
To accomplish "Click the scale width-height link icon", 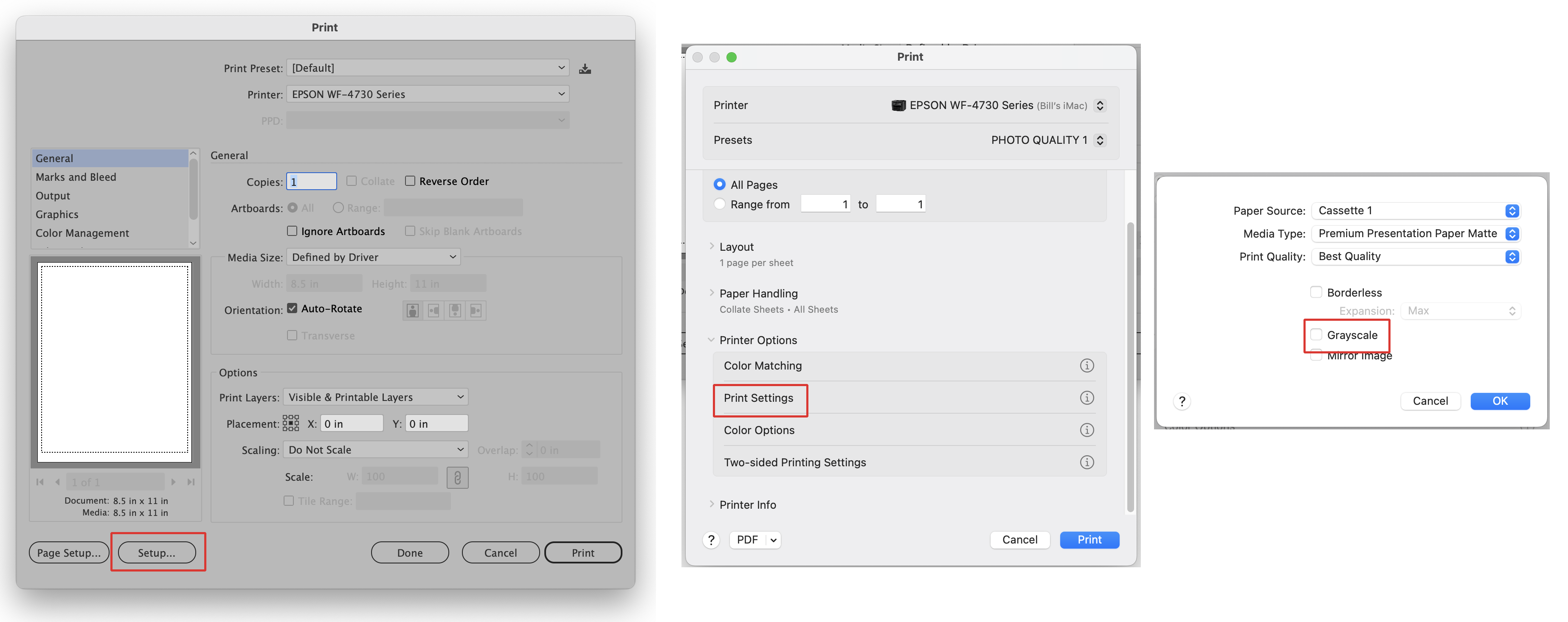I will (458, 477).
